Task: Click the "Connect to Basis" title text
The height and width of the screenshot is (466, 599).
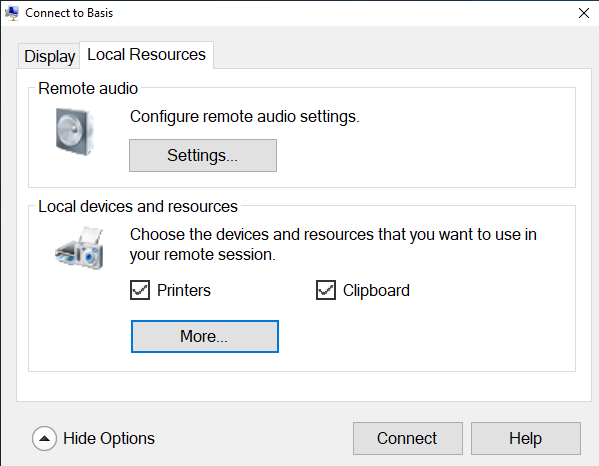Action: pos(69,13)
